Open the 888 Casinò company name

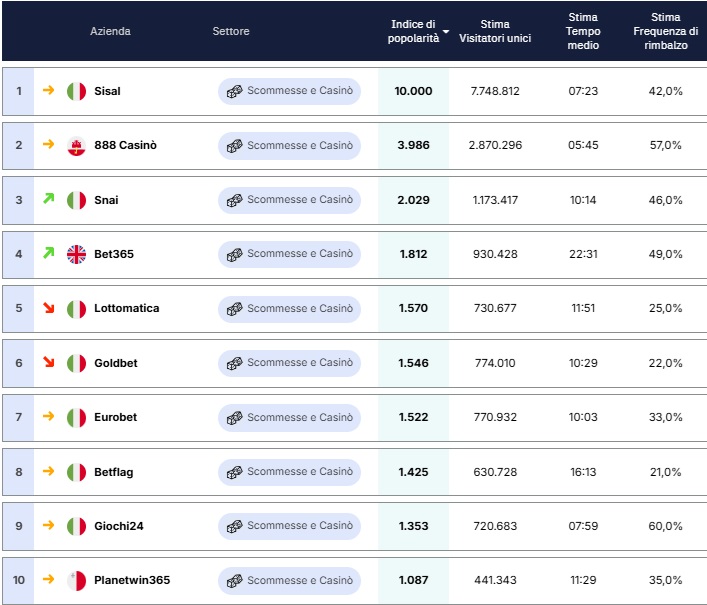click(x=125, y=145)
